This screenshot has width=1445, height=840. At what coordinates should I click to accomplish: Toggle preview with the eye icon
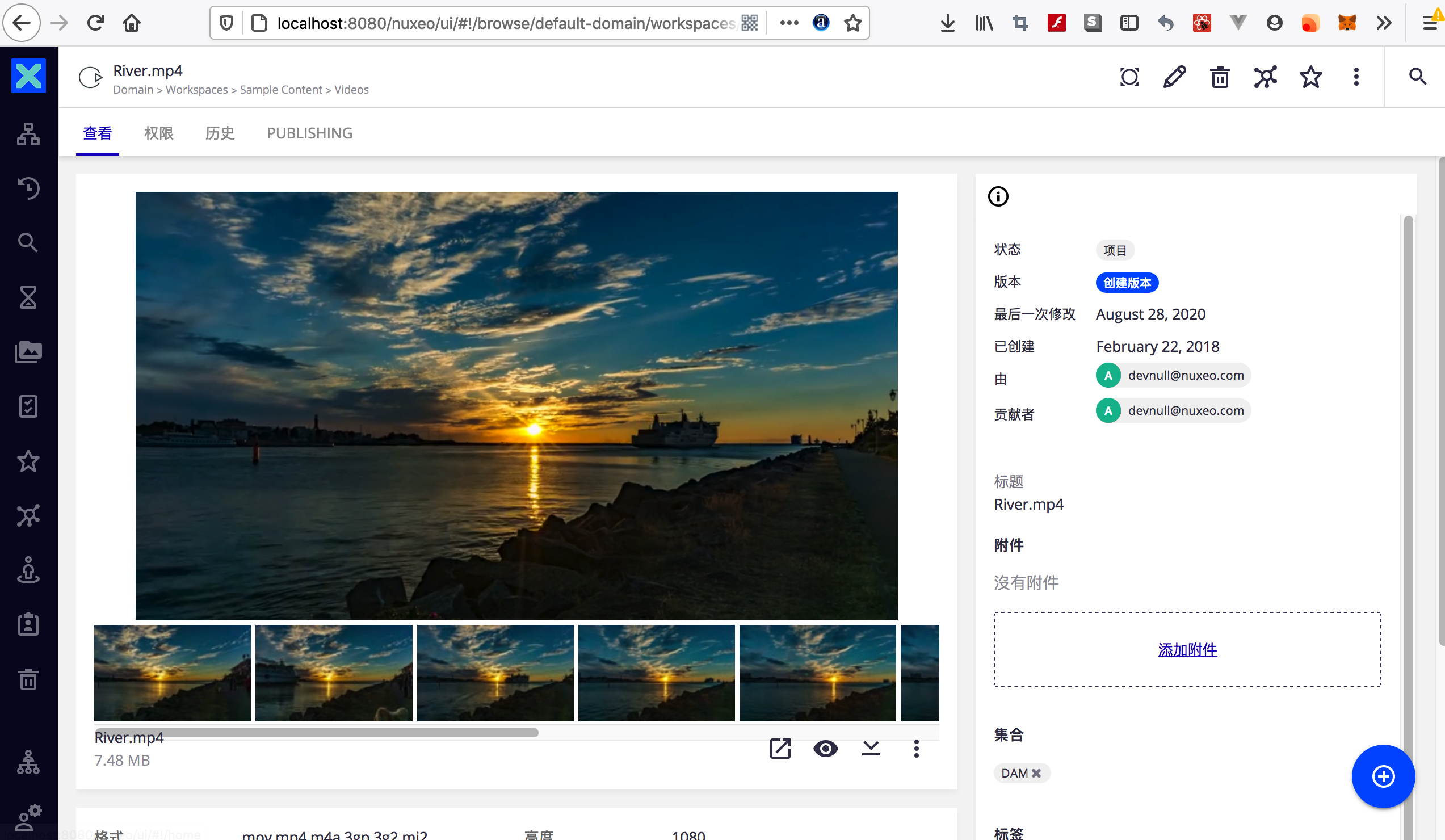[x=825, y=748]
